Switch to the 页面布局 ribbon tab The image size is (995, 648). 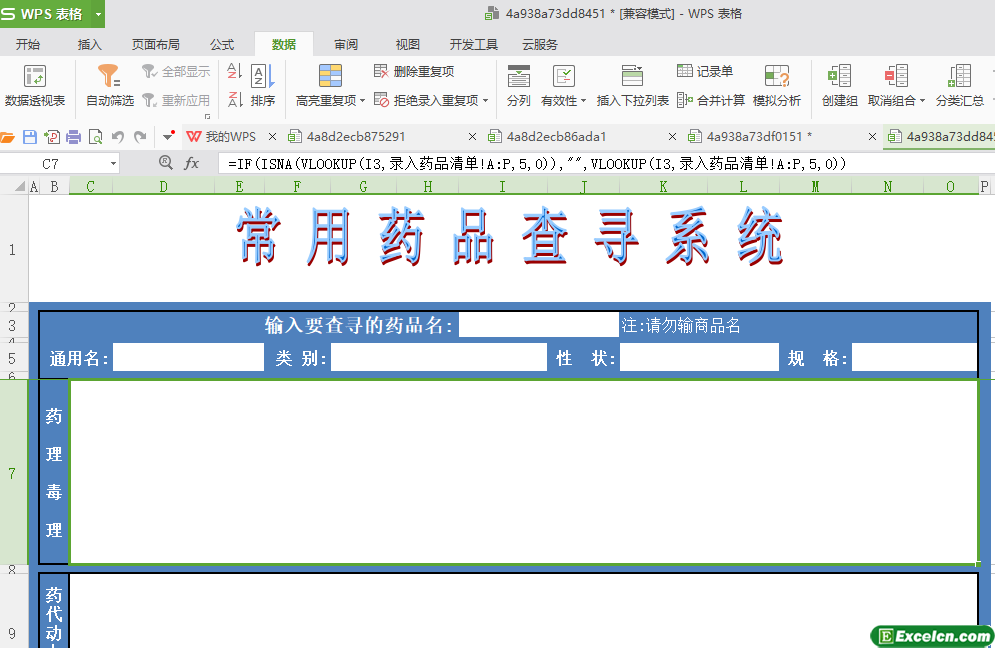[155, 44]
